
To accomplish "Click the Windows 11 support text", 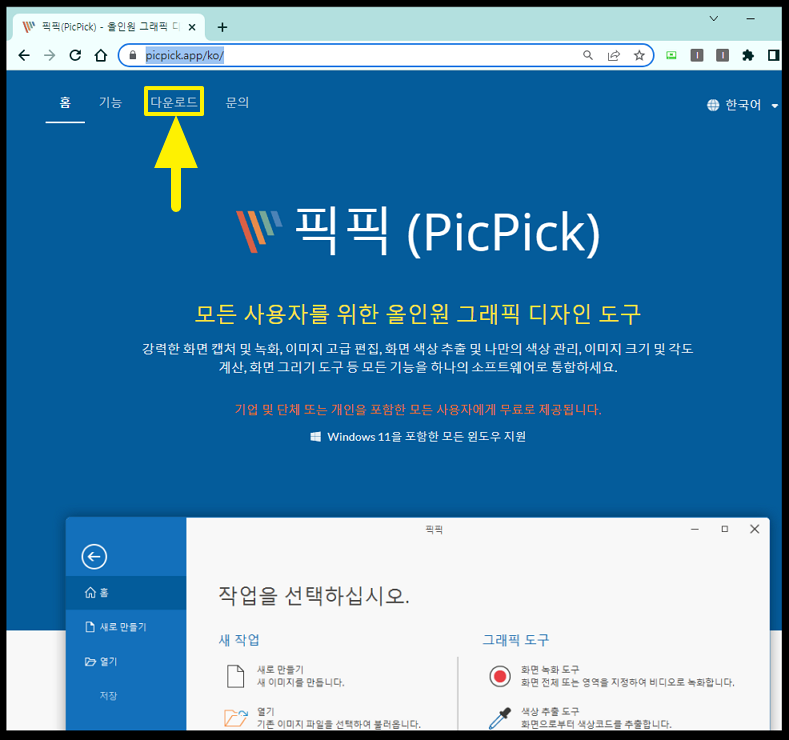I will [426, 437].
